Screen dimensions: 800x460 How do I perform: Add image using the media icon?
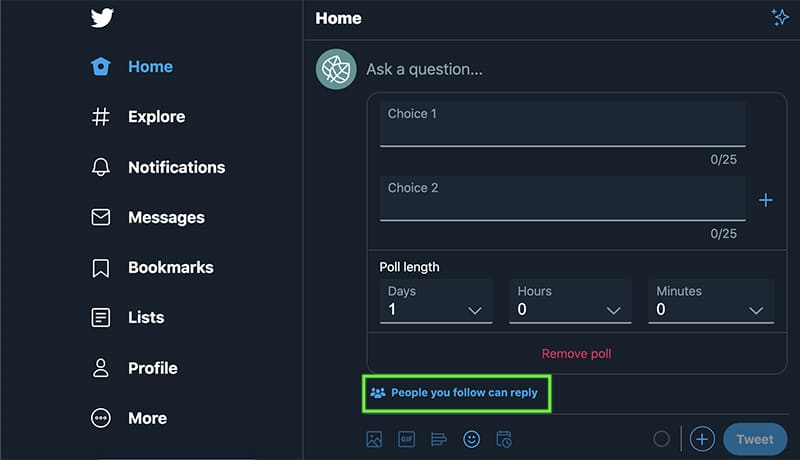pos(374,439)
